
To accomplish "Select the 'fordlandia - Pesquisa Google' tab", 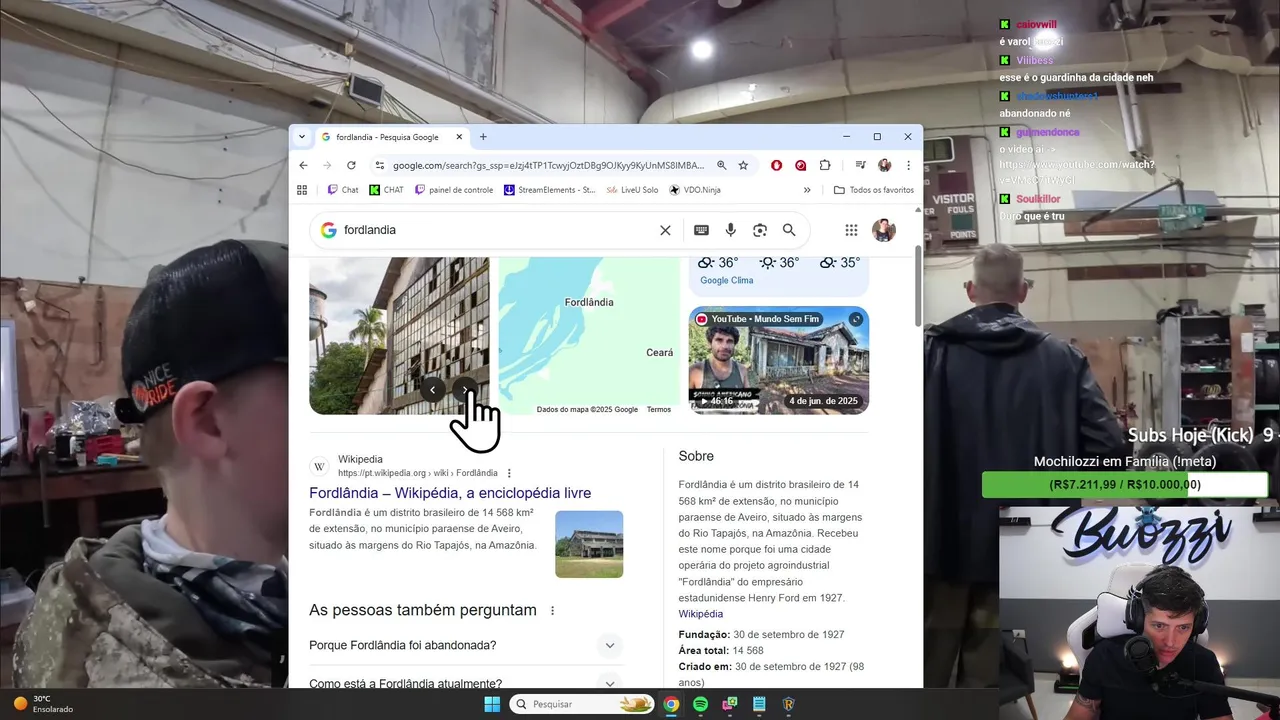I will click(x=391, y=137).
